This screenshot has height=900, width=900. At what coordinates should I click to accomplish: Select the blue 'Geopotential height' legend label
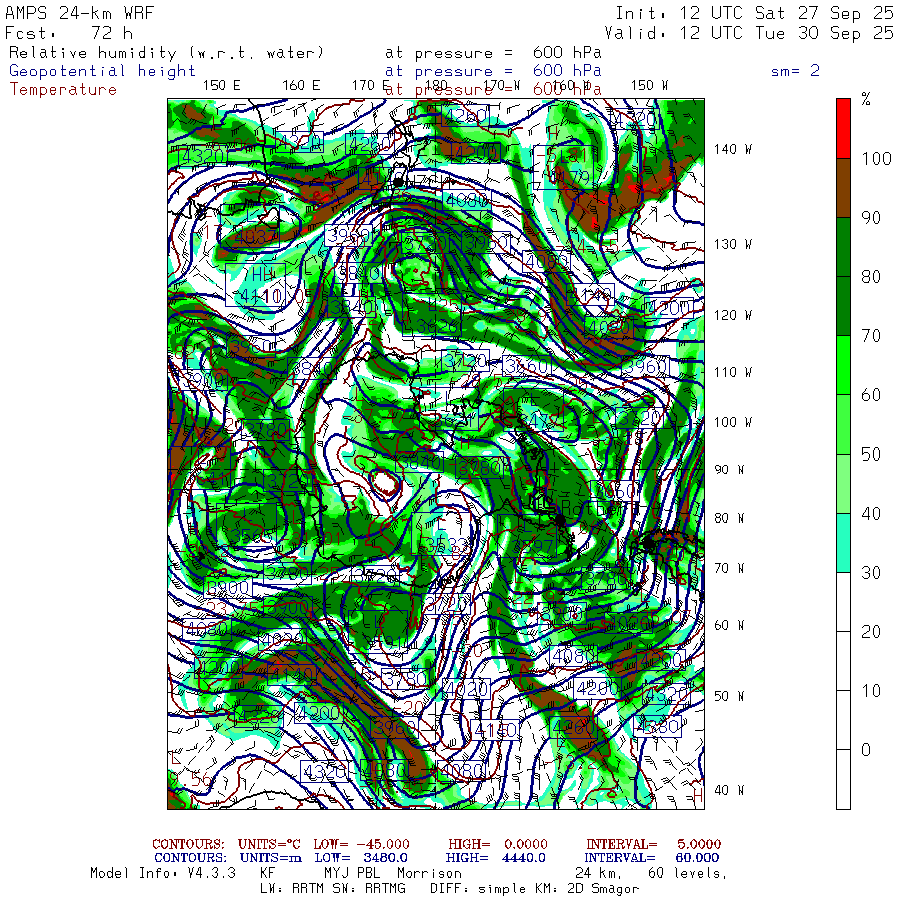click(103, 71)
